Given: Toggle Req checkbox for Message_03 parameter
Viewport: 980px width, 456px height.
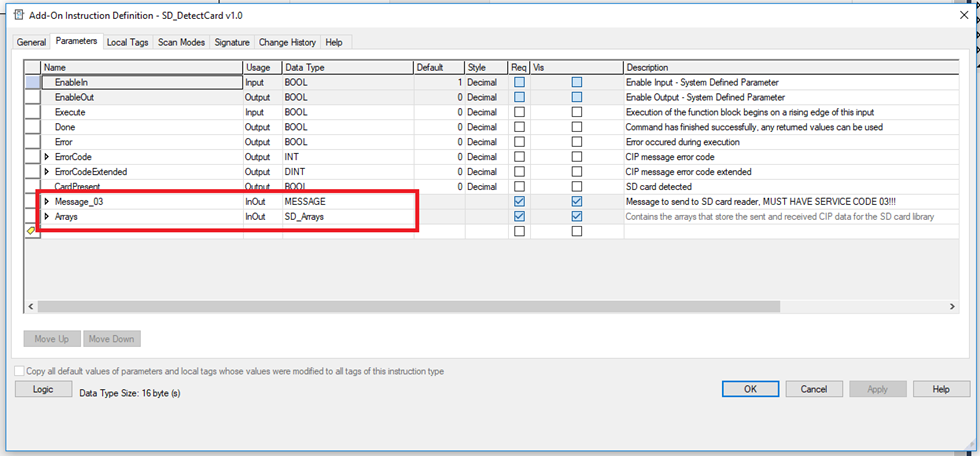Looking at the screenshot, I should [518, 202].
